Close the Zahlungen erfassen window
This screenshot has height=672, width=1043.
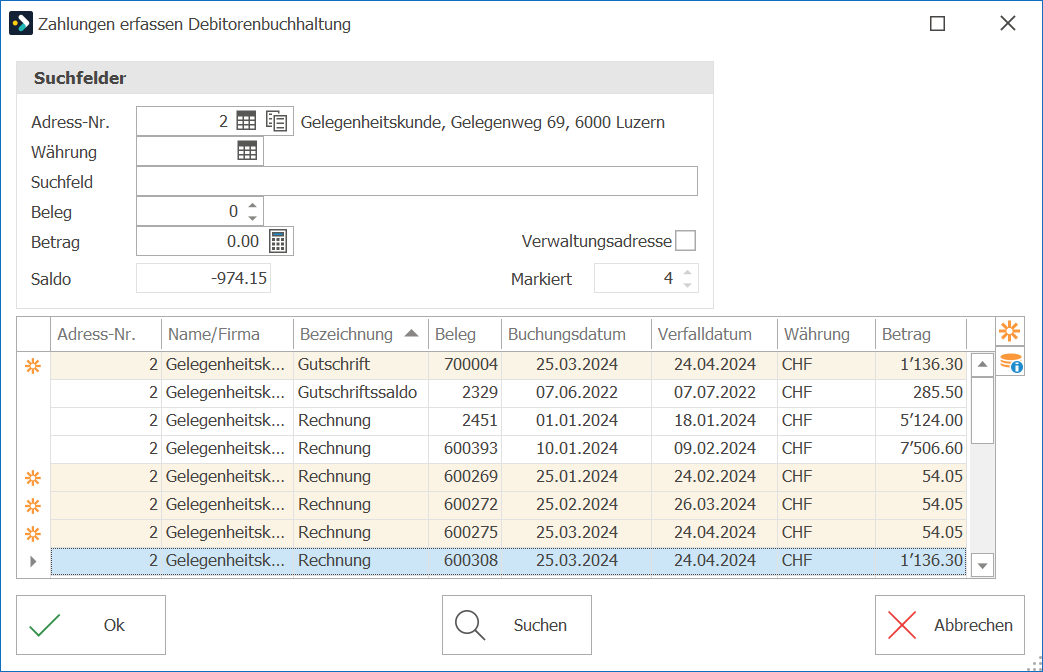[x=1008, y=23]
